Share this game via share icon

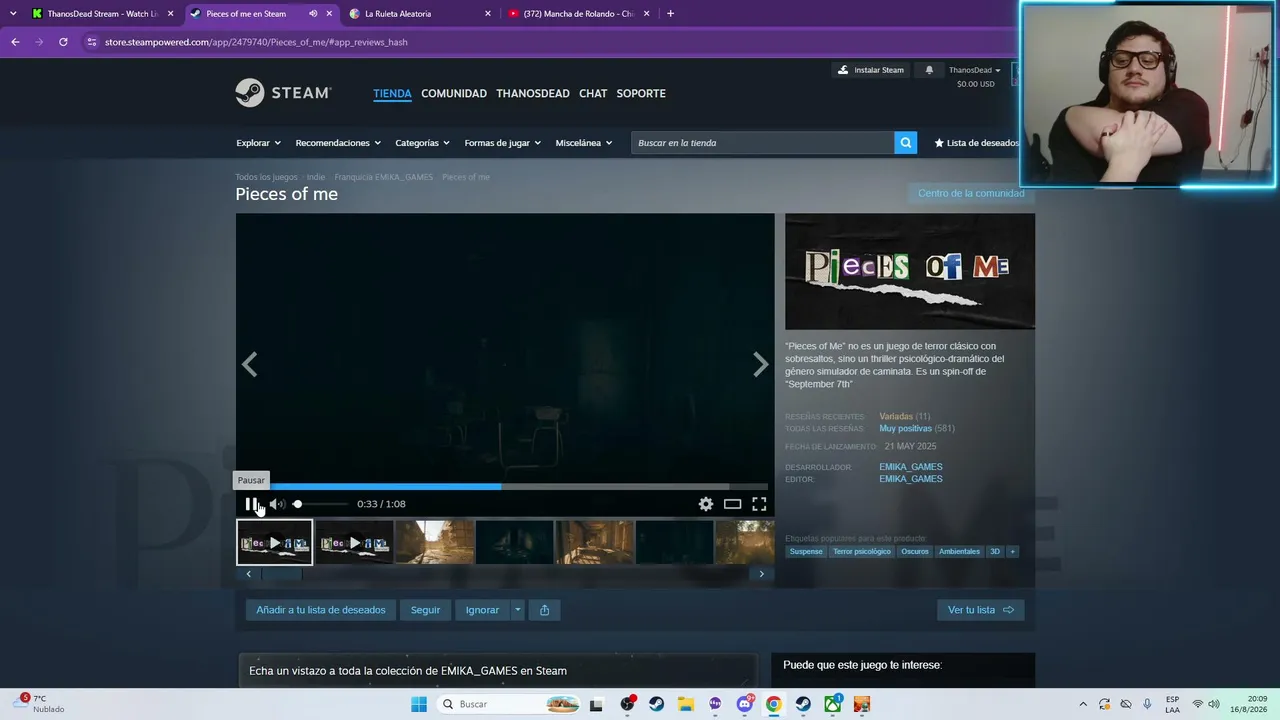point(545,610)
